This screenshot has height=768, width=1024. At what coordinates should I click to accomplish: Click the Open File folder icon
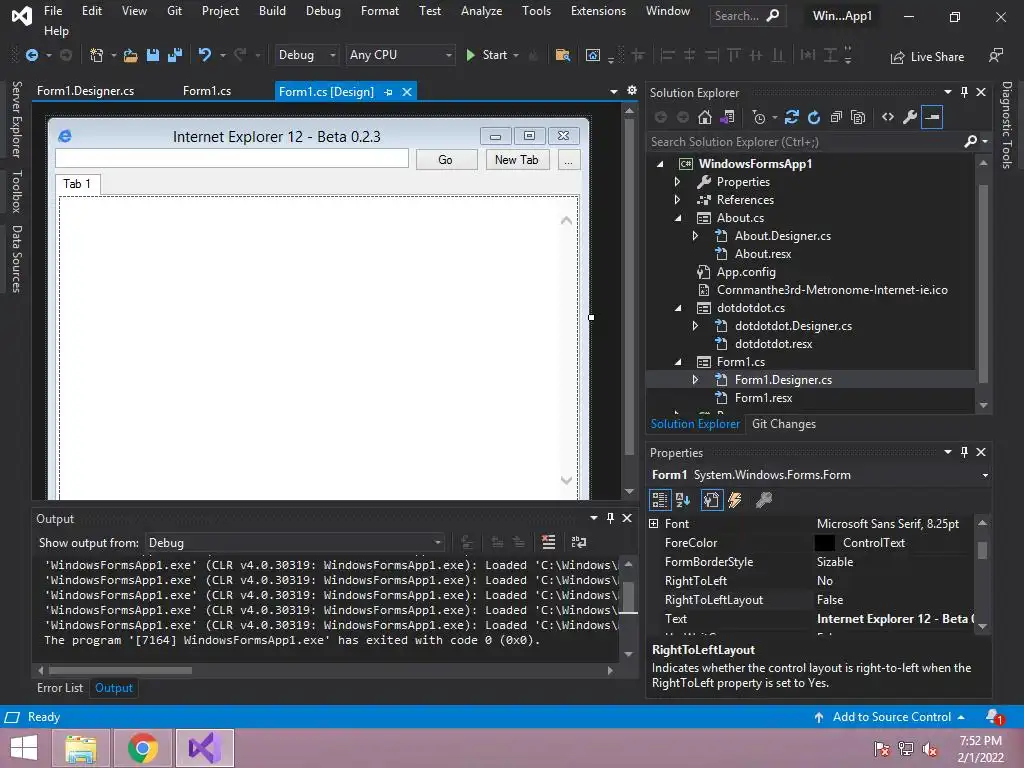pos(131,56)
